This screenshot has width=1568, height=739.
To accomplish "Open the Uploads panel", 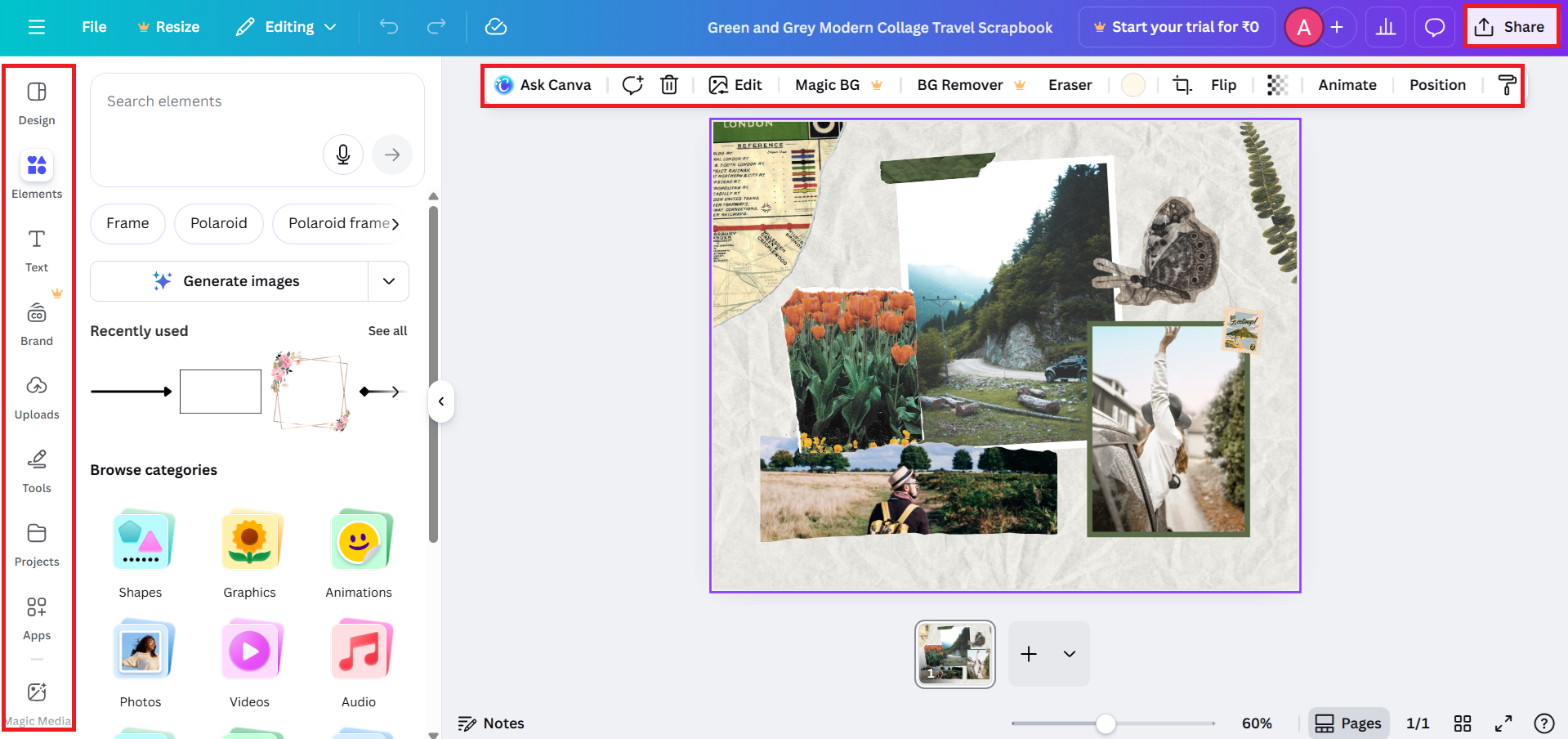I will (x=37, y=396).
